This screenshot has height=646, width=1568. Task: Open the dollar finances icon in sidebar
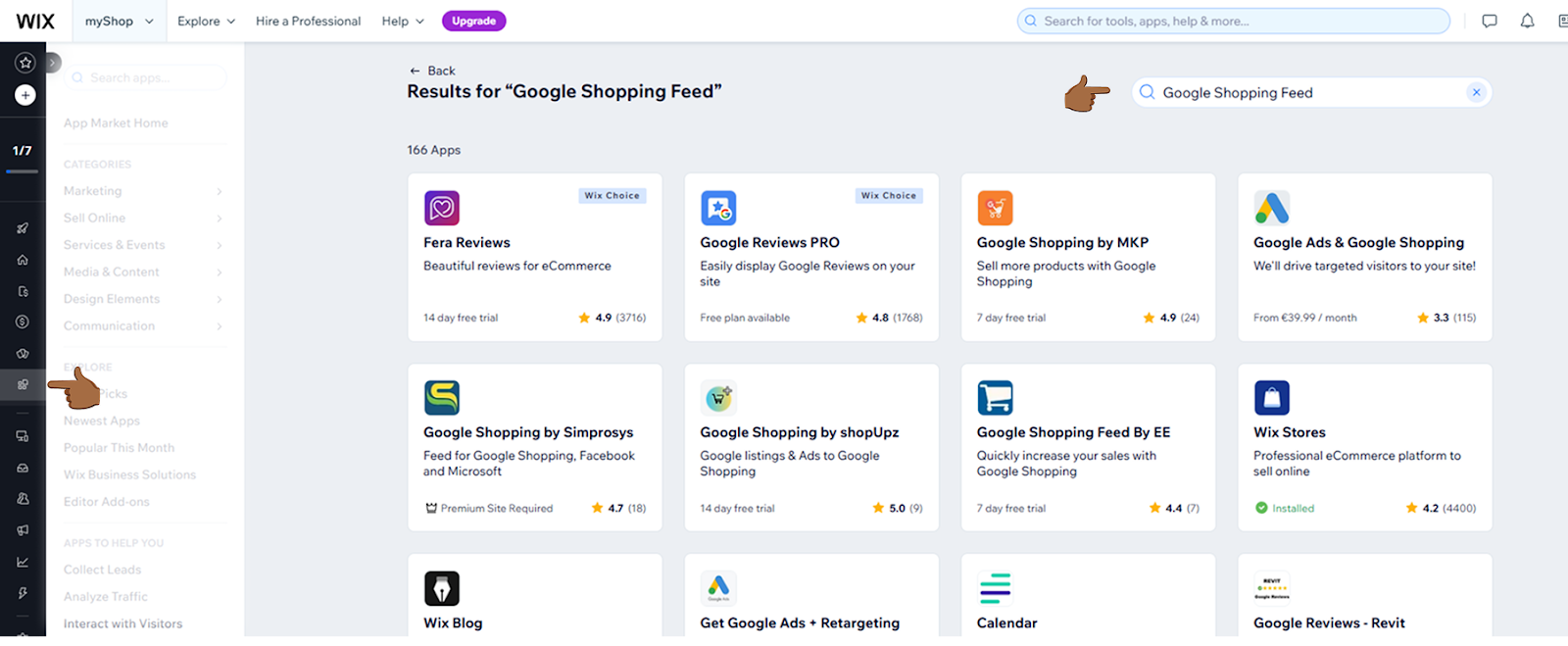[x=23, y=322]
